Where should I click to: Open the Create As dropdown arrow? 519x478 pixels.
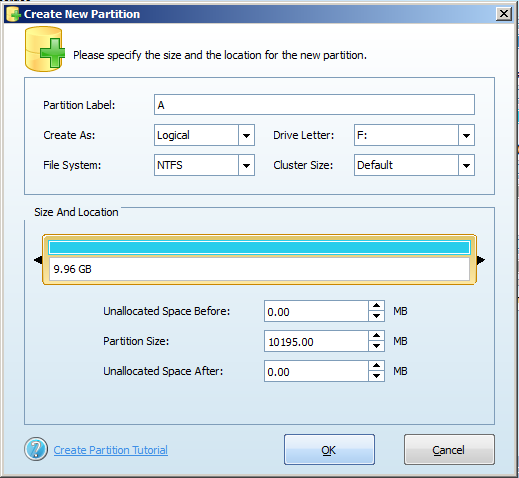coord(246,135)
